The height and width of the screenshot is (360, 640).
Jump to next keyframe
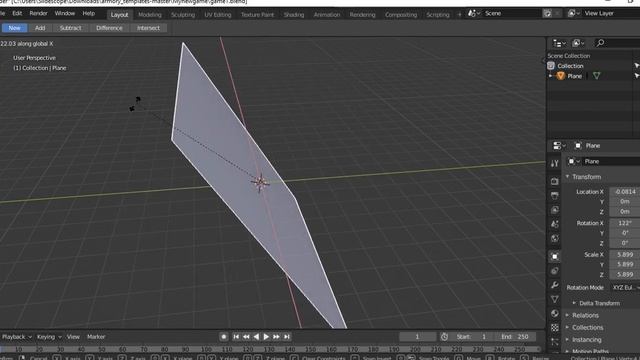276,337
